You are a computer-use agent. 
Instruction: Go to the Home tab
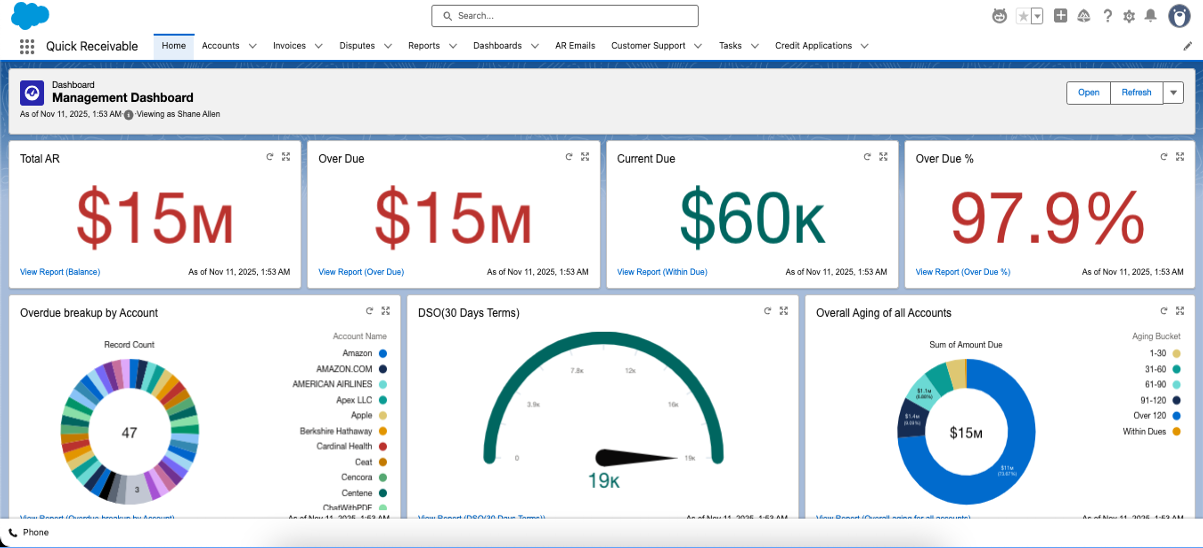174,46
